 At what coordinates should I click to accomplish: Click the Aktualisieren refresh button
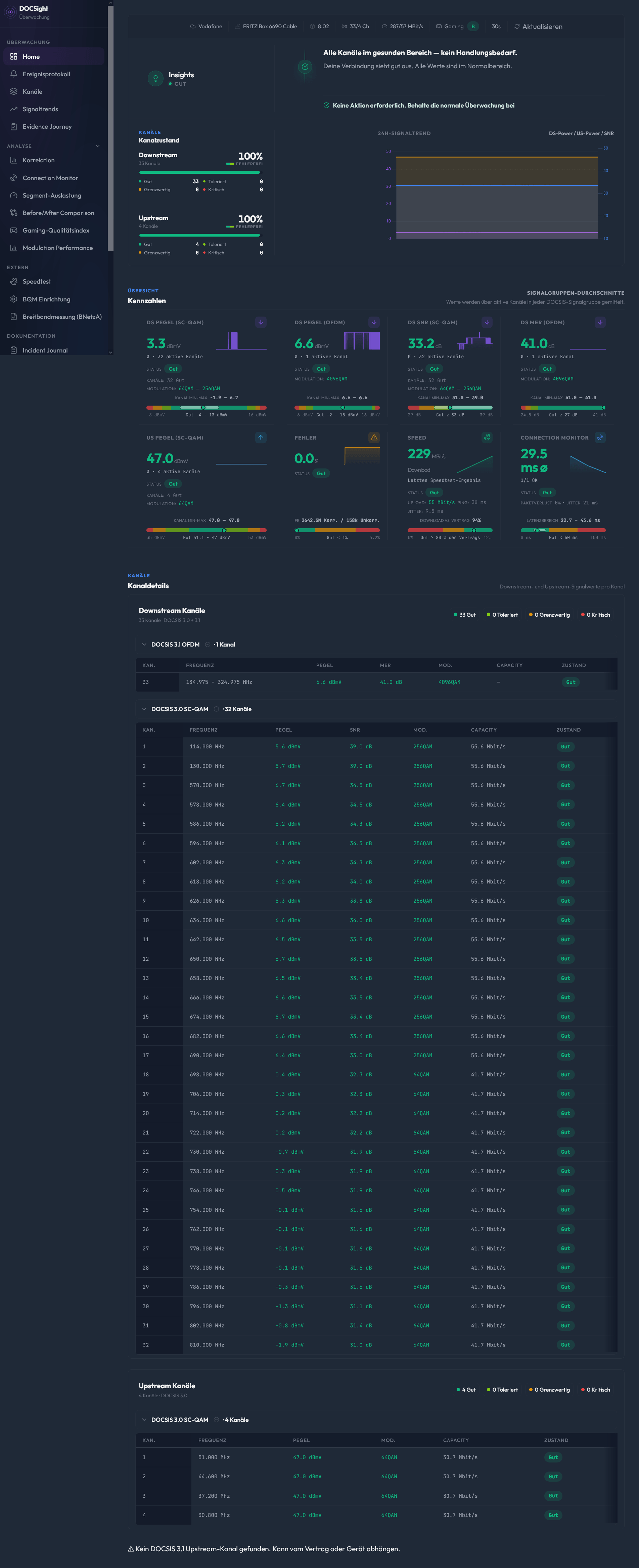(538, 27)
